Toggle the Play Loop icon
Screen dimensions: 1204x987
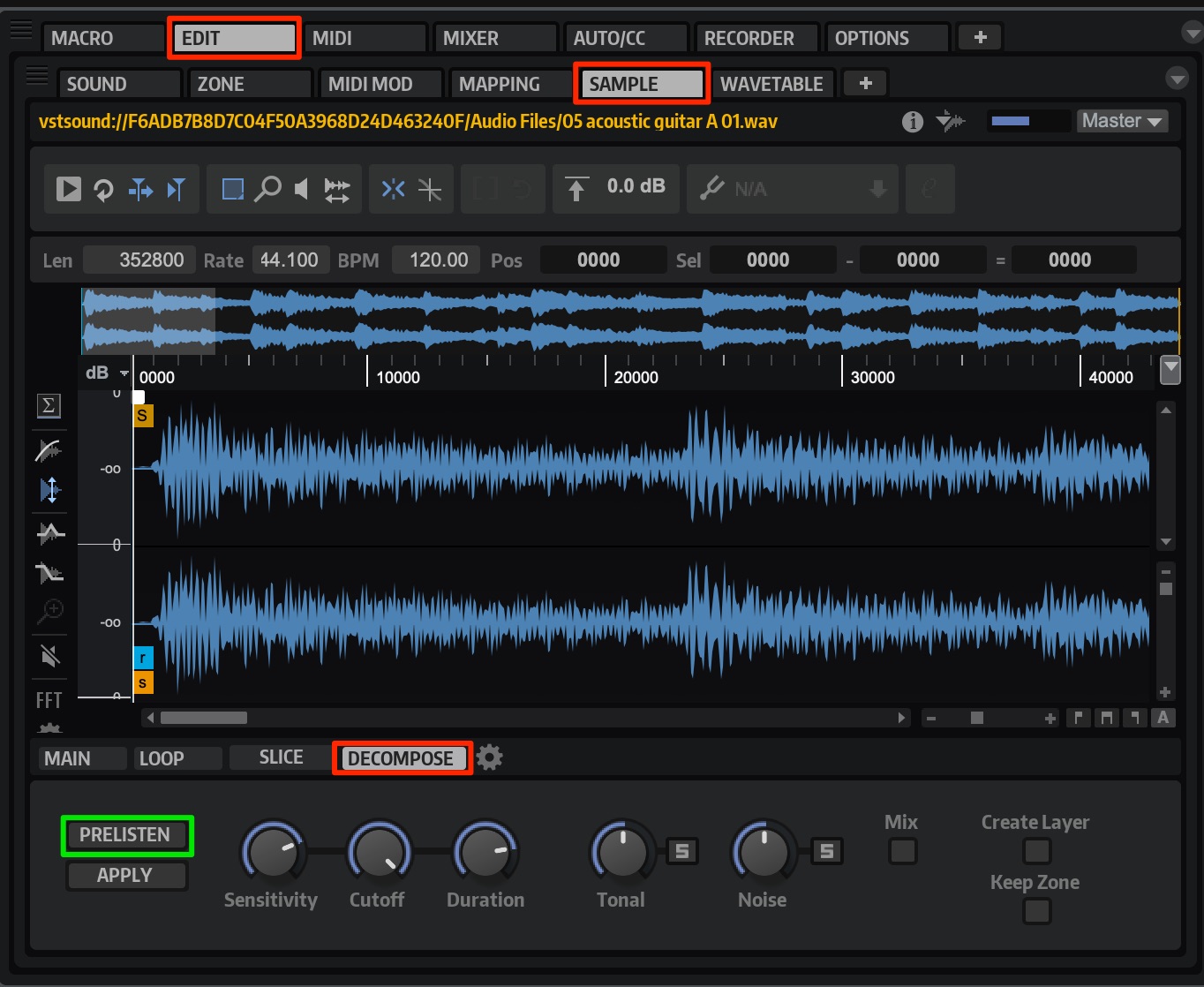[104, 189]
